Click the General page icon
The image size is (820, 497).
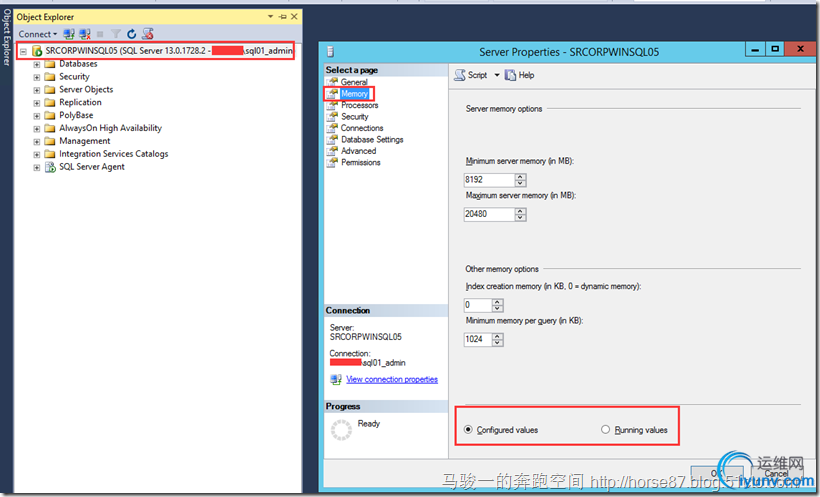click(333, 82)
